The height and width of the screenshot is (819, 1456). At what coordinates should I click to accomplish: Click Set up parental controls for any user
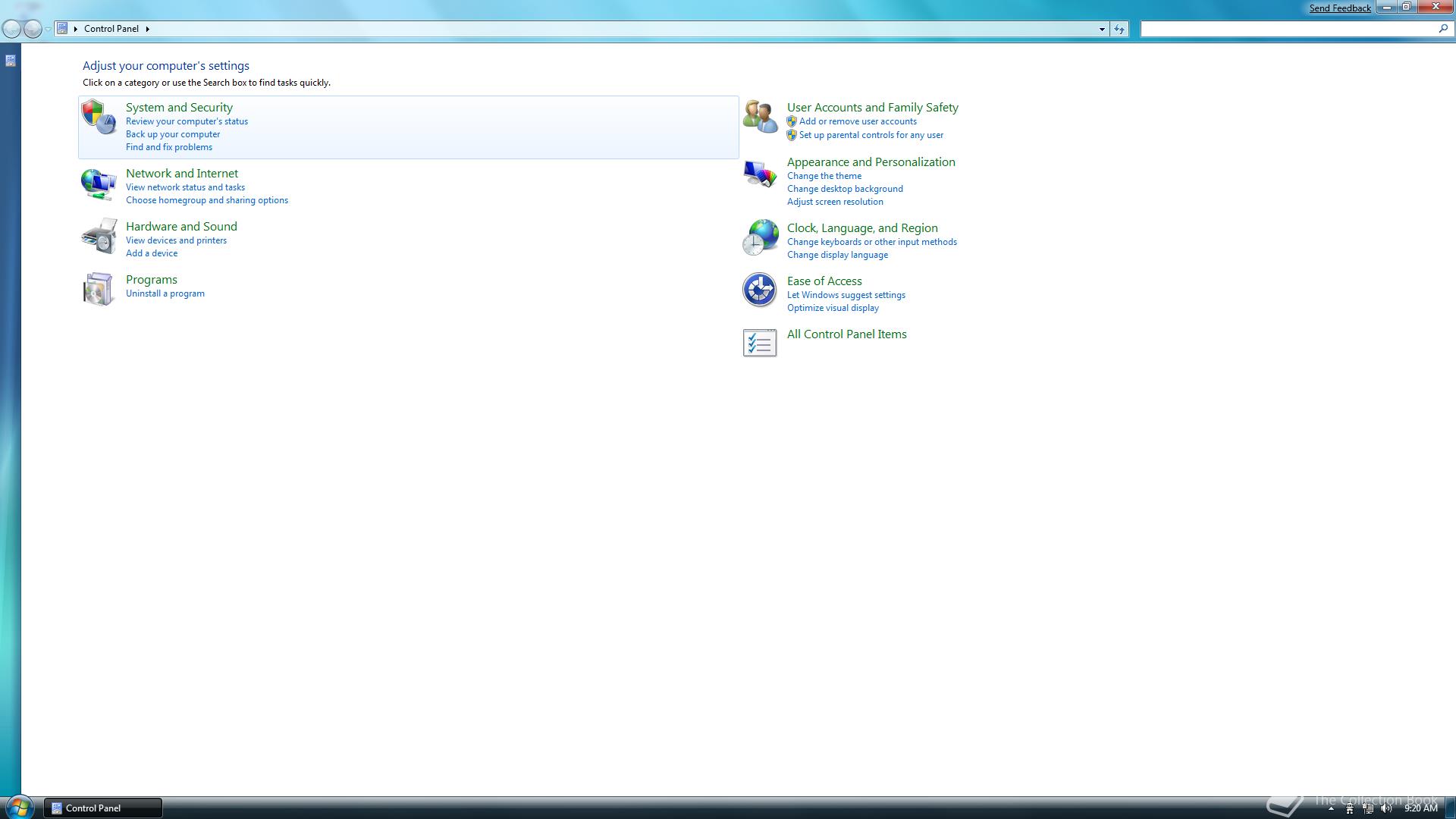coord(871,135)
